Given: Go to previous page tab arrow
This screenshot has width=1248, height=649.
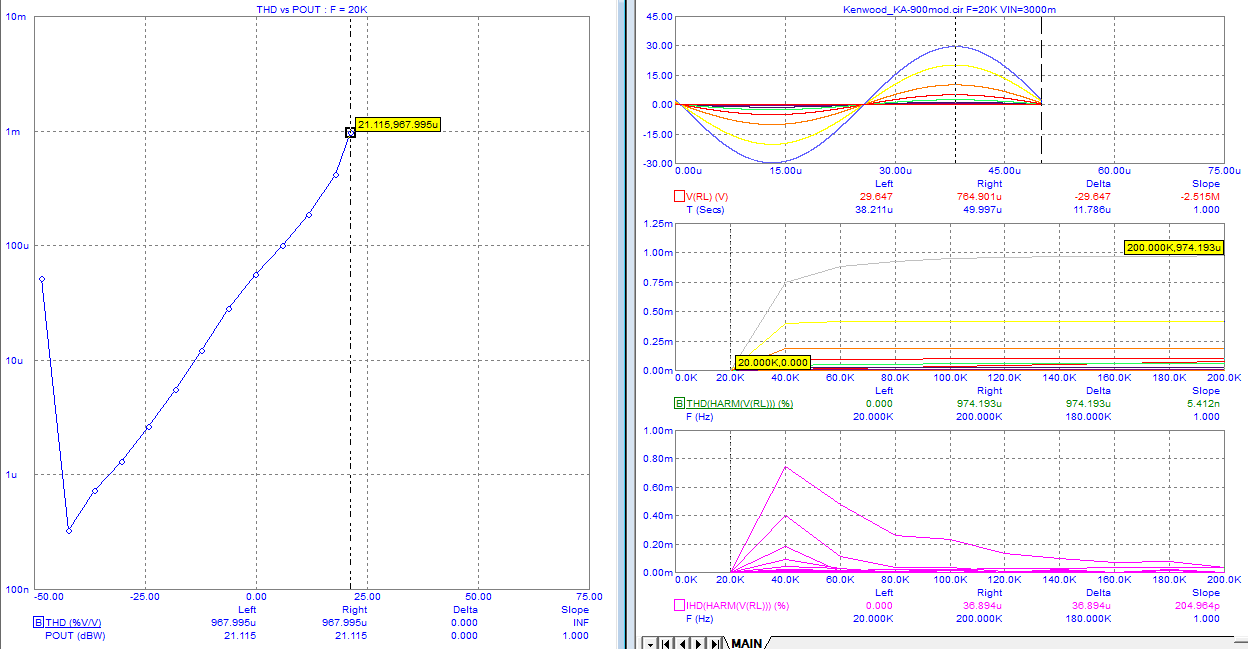Looking at the screenshot, I should (x=682, y=643).
